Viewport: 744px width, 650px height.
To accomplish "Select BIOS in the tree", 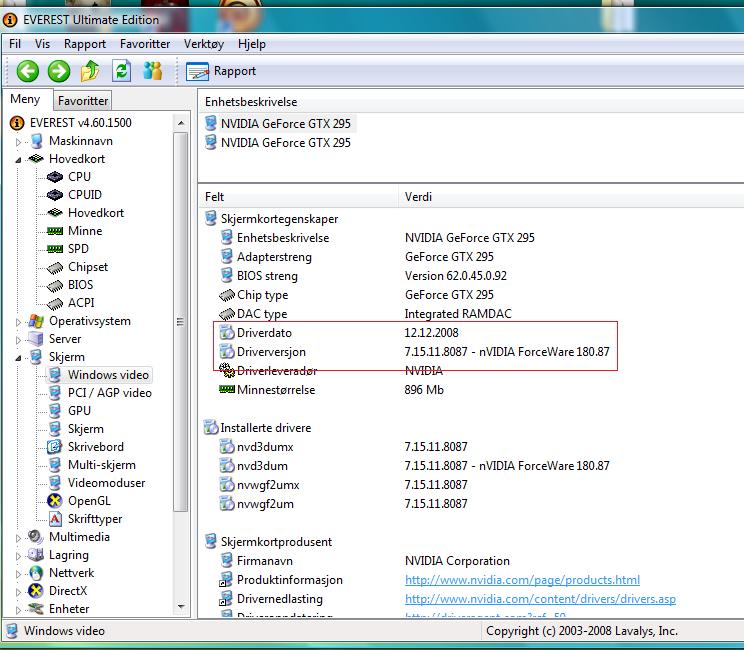I will 80,285.
